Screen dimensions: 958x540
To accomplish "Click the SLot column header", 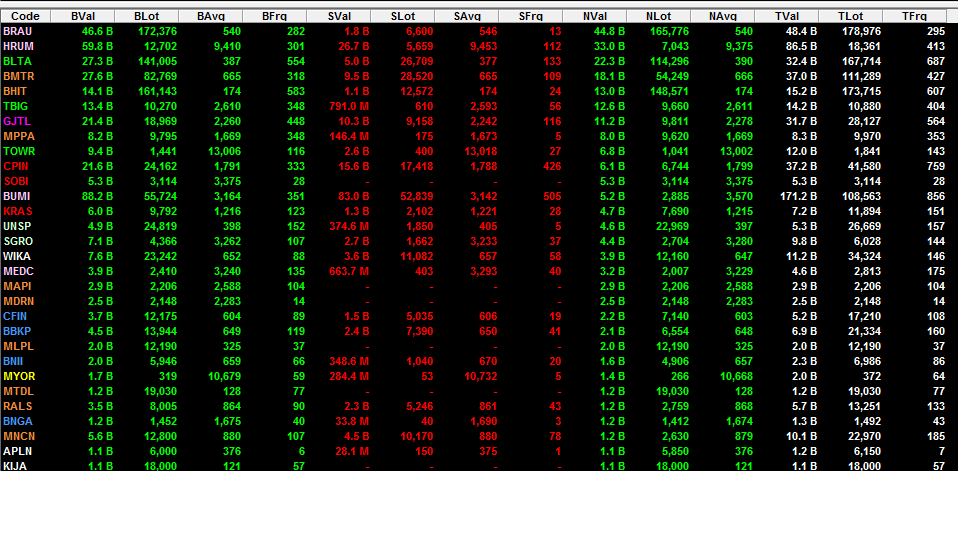I will click(x=403, y=16).
